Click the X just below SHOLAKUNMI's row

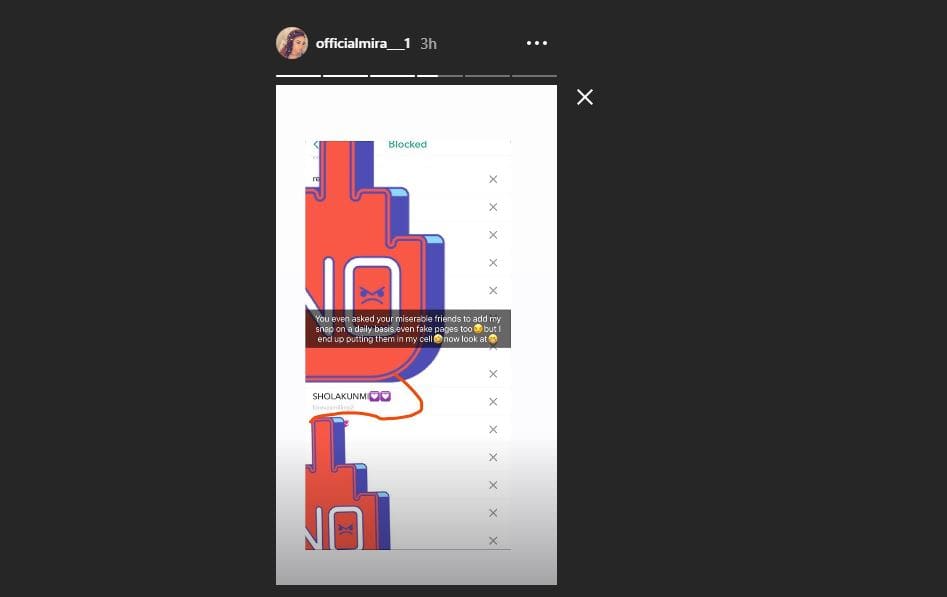pos(493,430)
